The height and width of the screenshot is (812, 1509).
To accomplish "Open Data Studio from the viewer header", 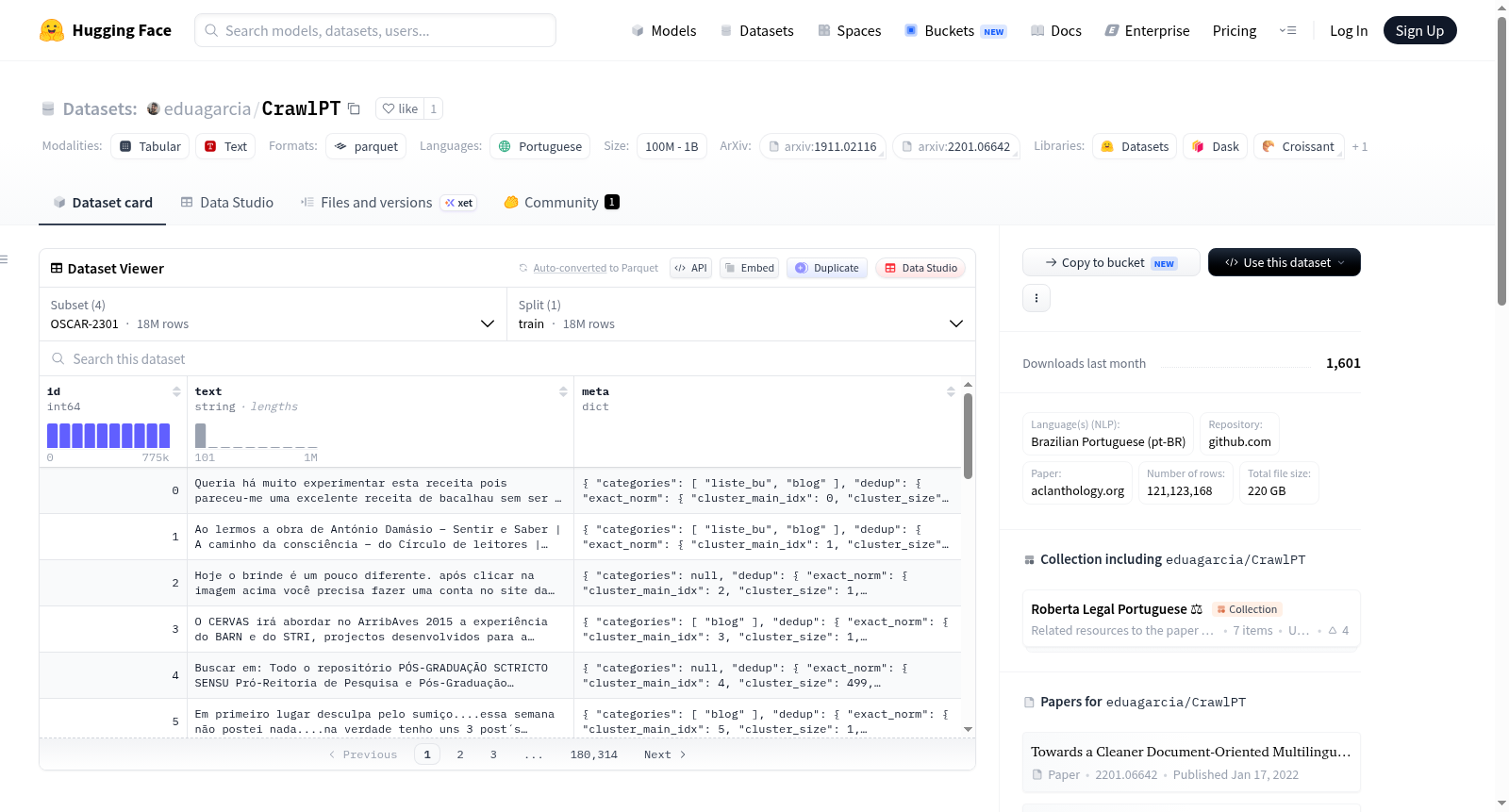I will pyautogui.click(x=920, y=268).
